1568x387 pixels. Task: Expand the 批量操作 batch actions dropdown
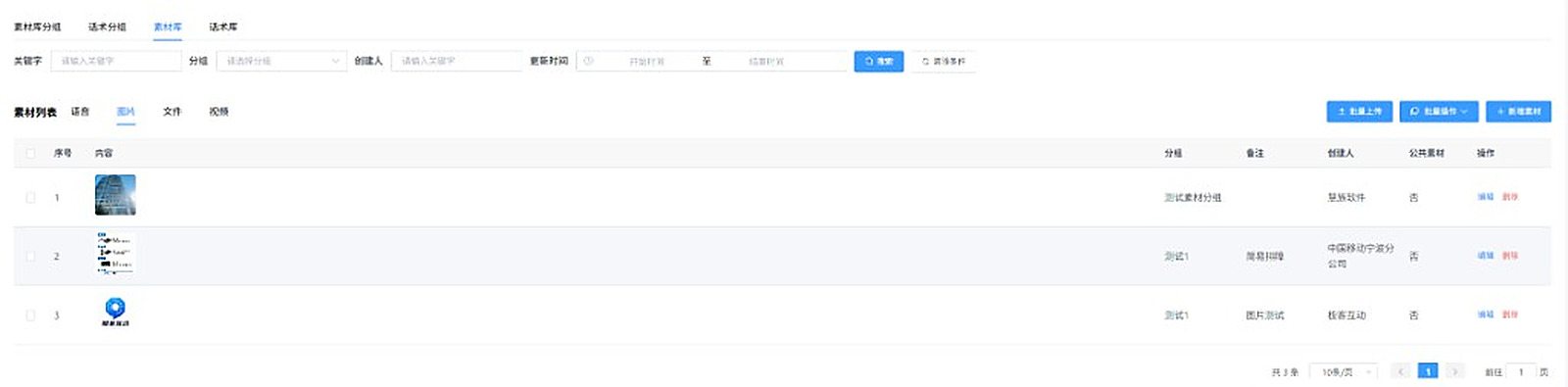pyautogui.click(x=1439, y=112)
